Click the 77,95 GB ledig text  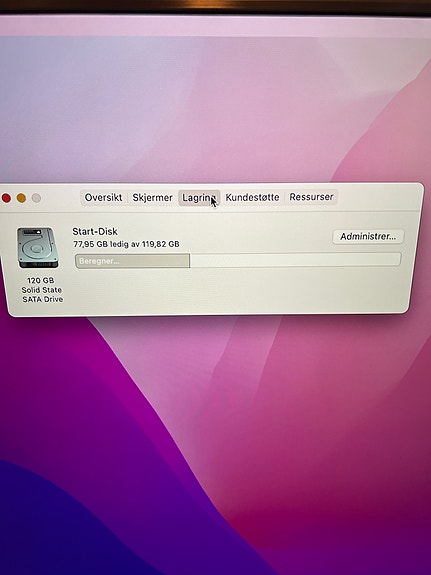pos(98,244)
